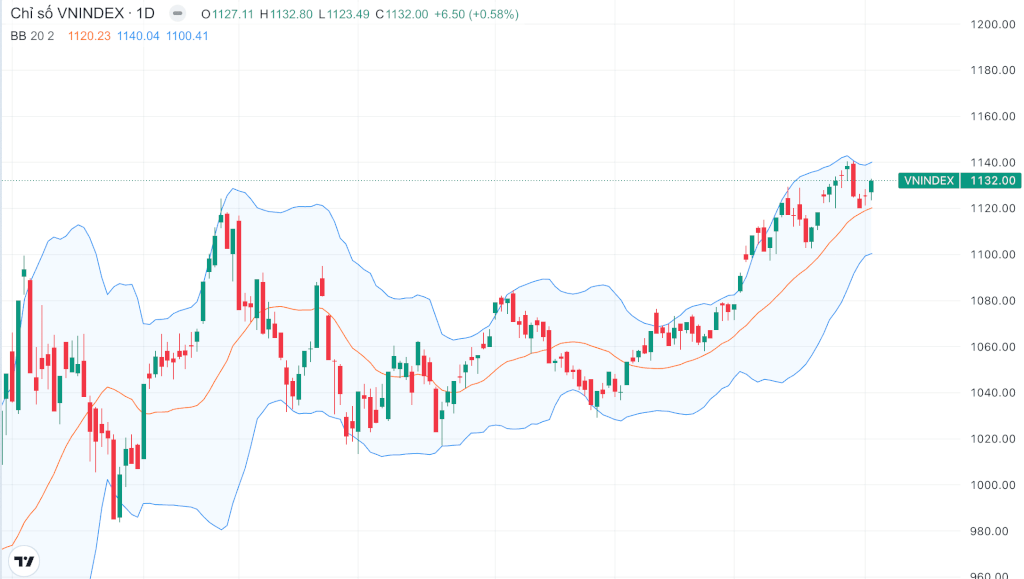Click the low value L1123.49
This screenshot has width=1024, height=579.
[x=344, y=14]
